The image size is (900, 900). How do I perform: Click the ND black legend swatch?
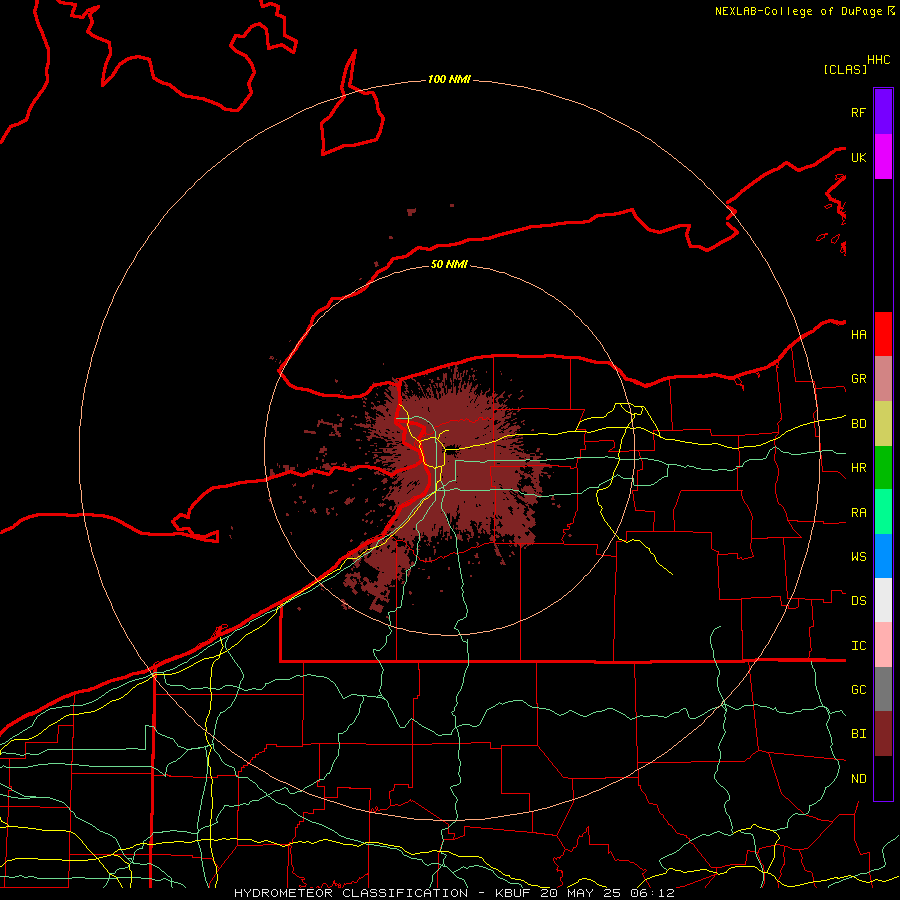tap(883, 778)
